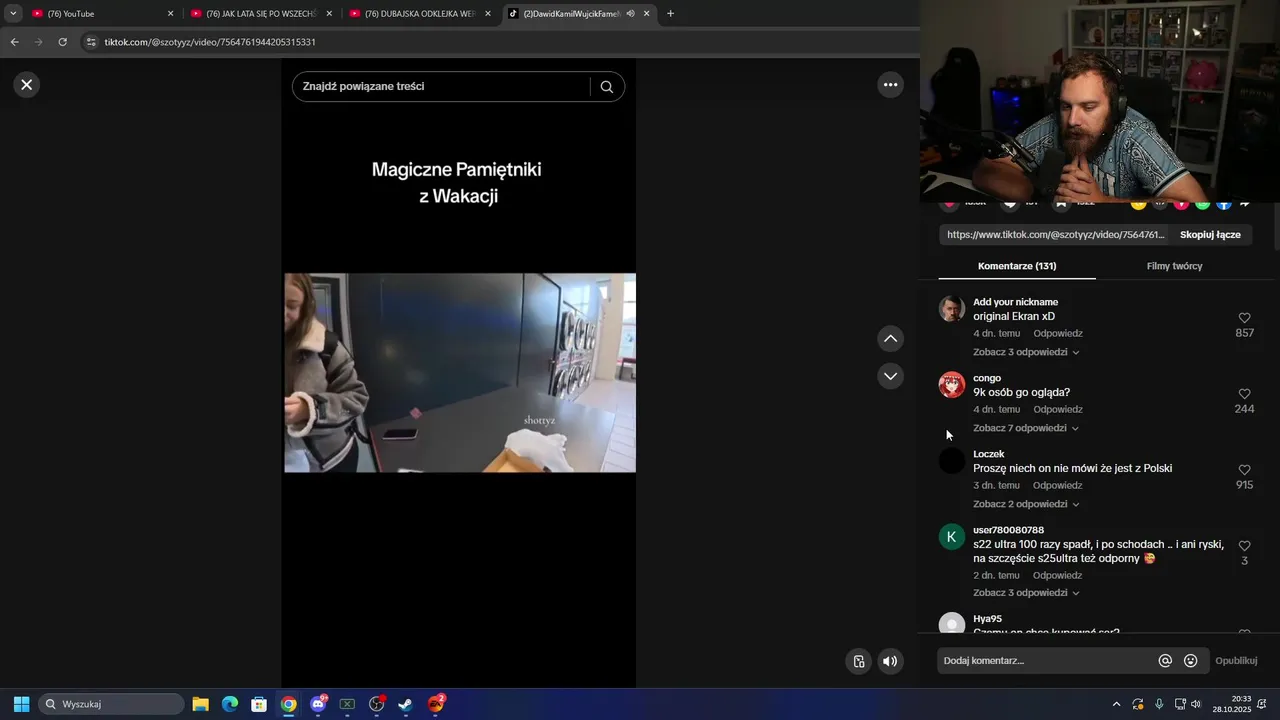Click the 'Opublikuj' post button
Screen dimensions: 1280x720
1236,661
